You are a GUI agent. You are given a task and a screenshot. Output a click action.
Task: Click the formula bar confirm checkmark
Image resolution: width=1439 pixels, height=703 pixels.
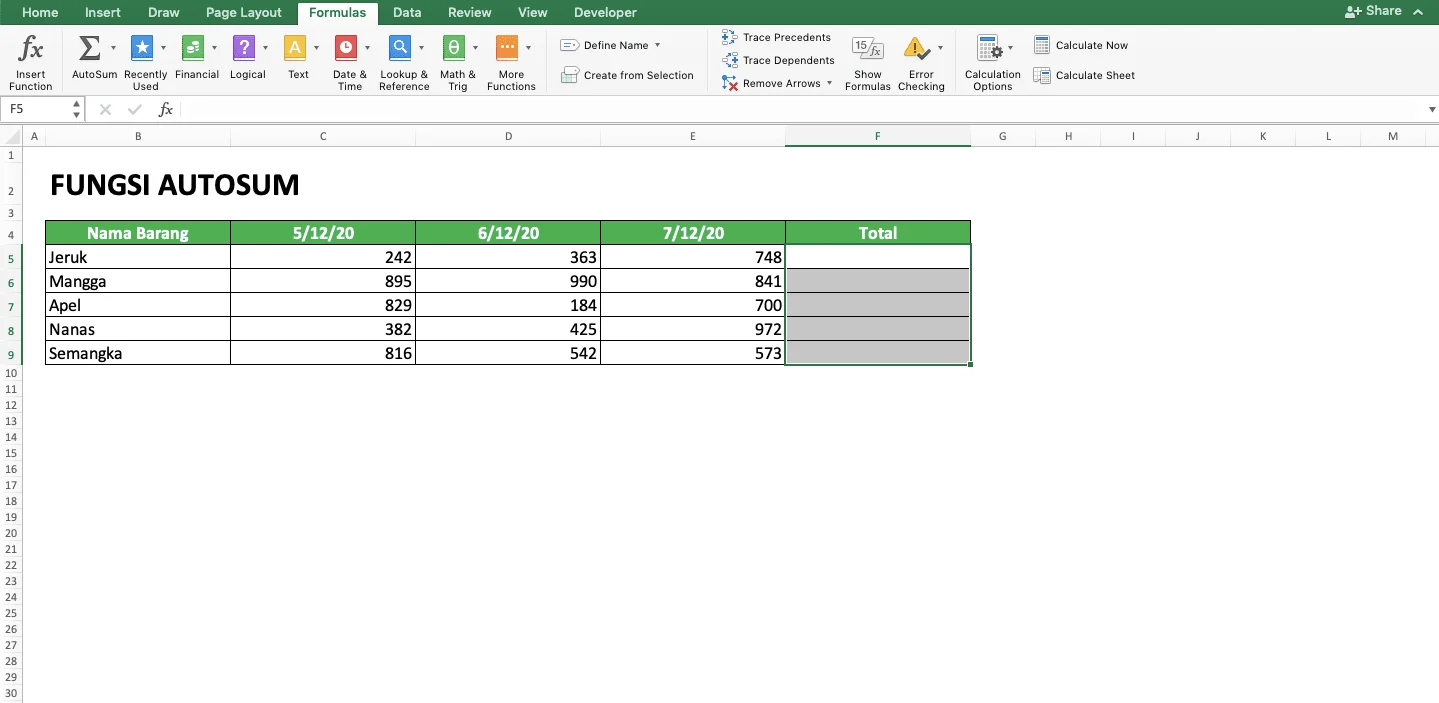135,110
